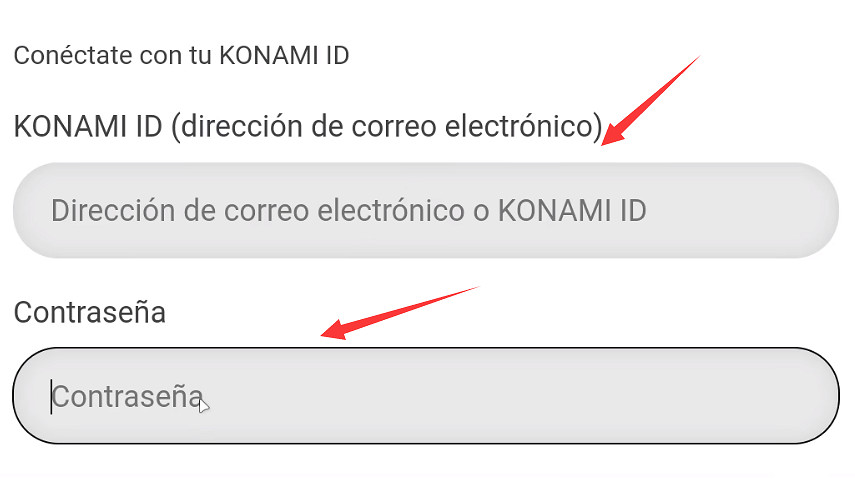Focus the Contraseña password input field
The image size is (855, 481).
pos(425,396)
